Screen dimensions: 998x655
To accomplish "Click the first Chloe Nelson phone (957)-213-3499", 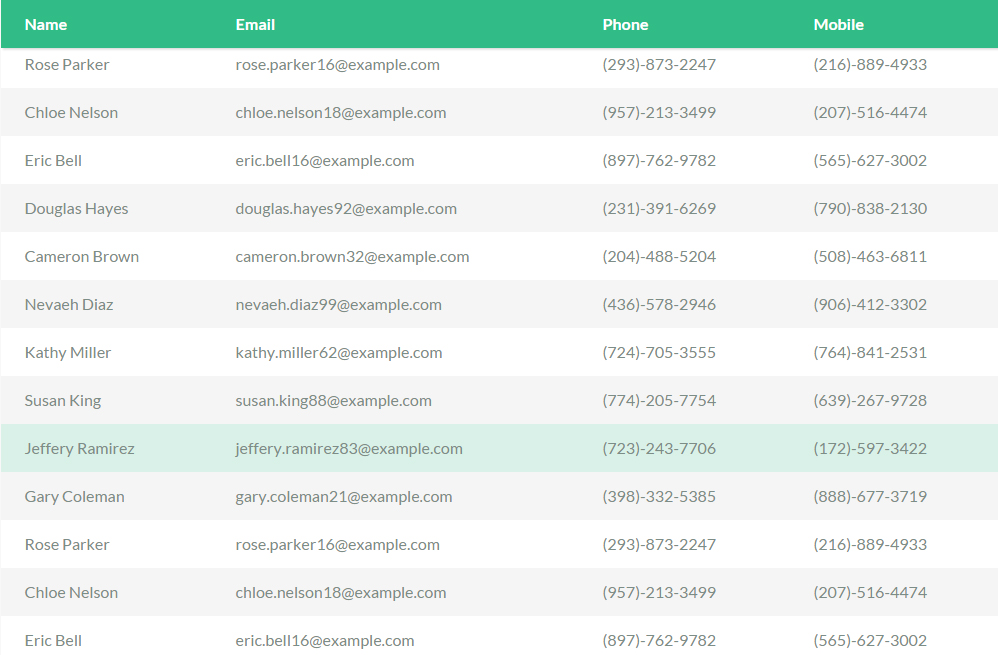I will [659, 113].
